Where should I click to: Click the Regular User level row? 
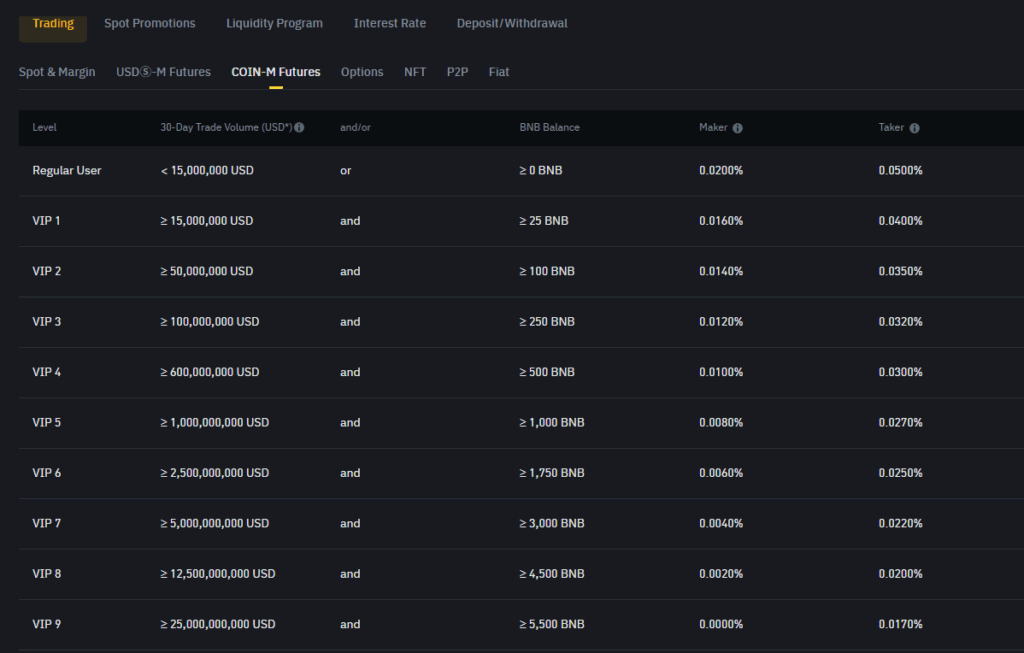coord(521,170)
